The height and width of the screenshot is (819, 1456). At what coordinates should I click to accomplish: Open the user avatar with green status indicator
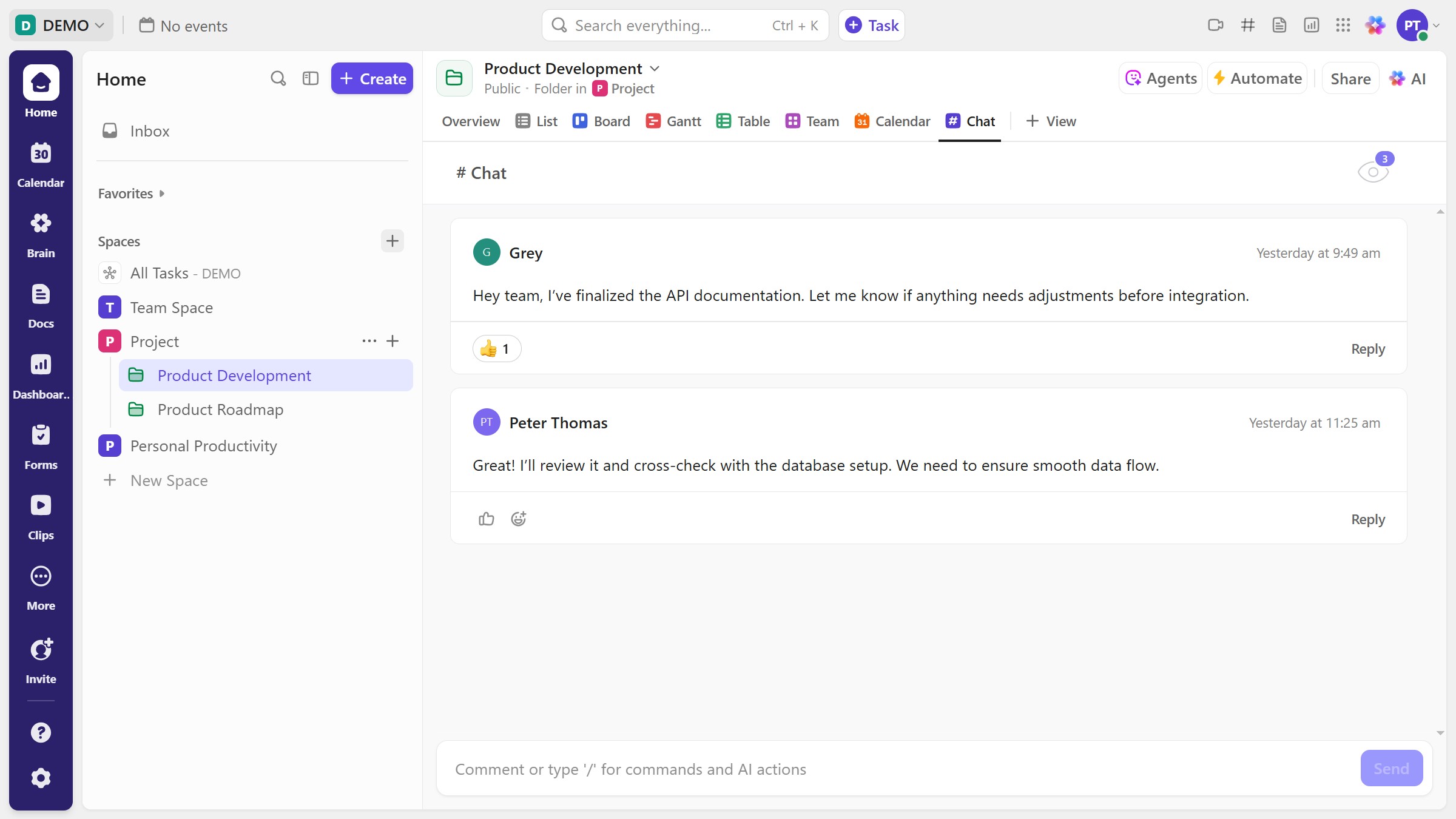(x=1414, y=25)
